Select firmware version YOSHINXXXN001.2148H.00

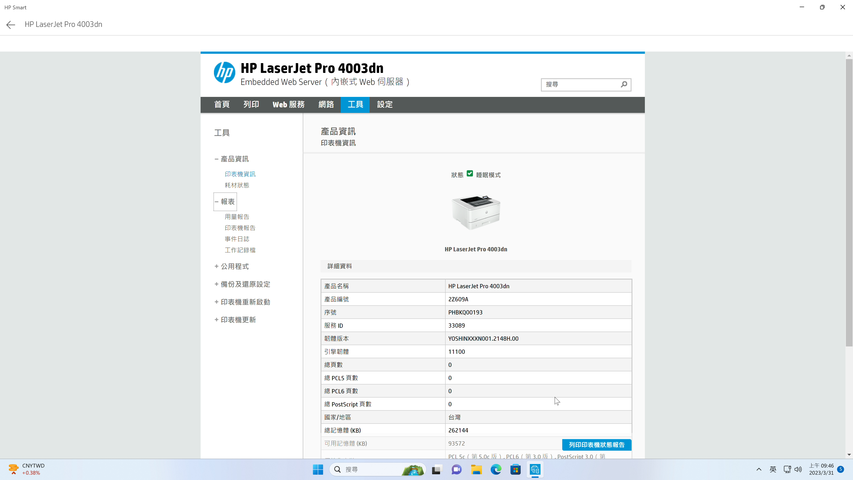click(483, 339)
